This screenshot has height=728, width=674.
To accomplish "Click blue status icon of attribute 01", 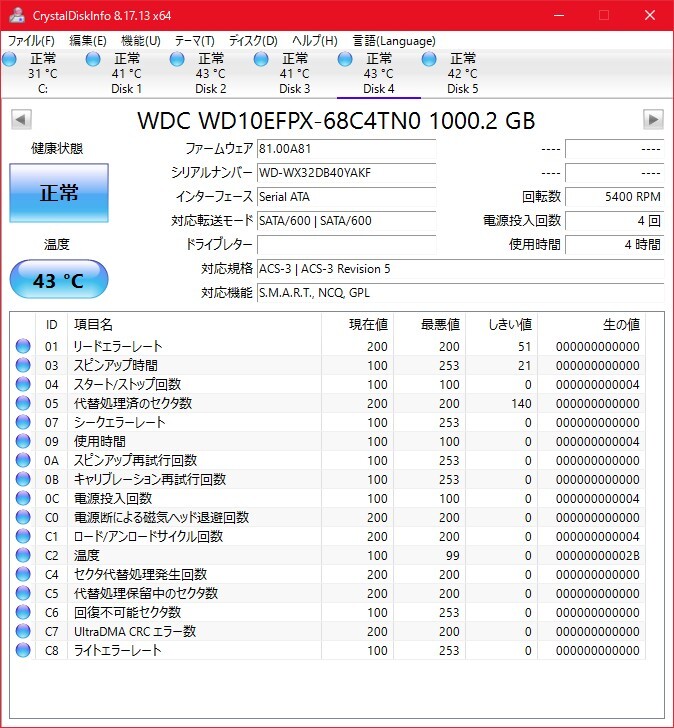I will (x=23, y=346).
